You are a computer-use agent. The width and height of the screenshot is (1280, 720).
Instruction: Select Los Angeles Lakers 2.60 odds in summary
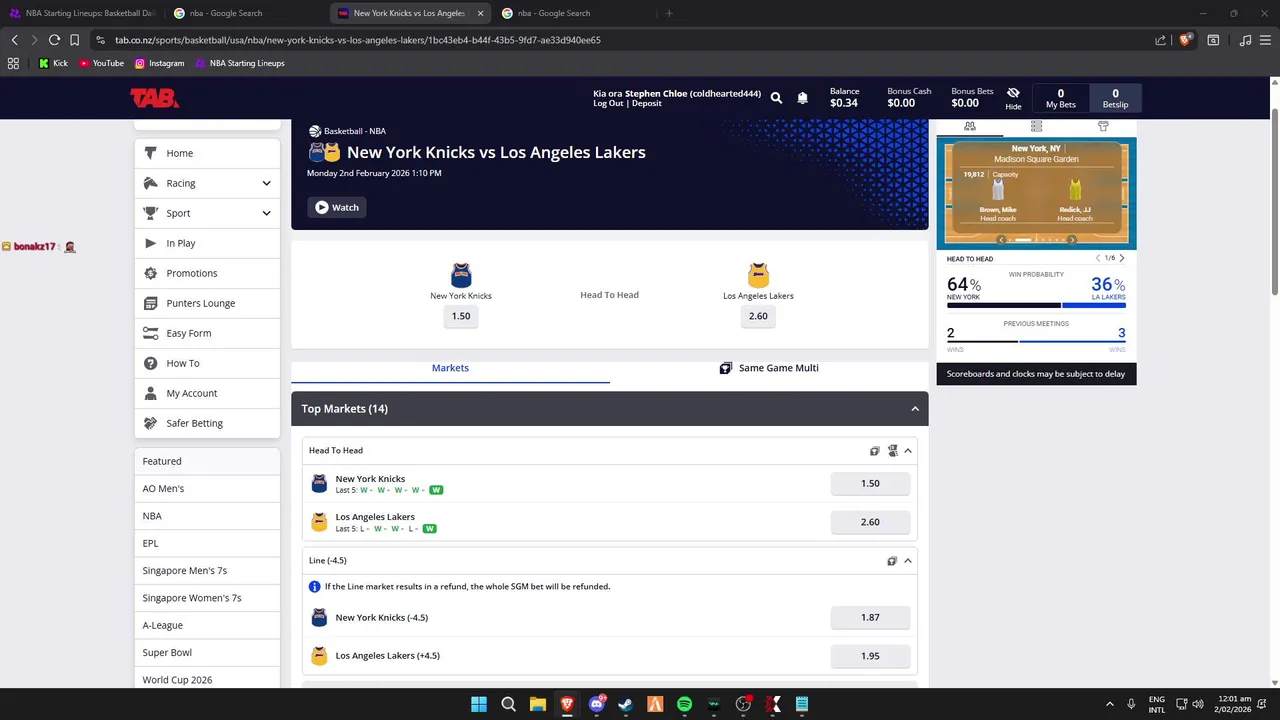click(x=758, y=316)
